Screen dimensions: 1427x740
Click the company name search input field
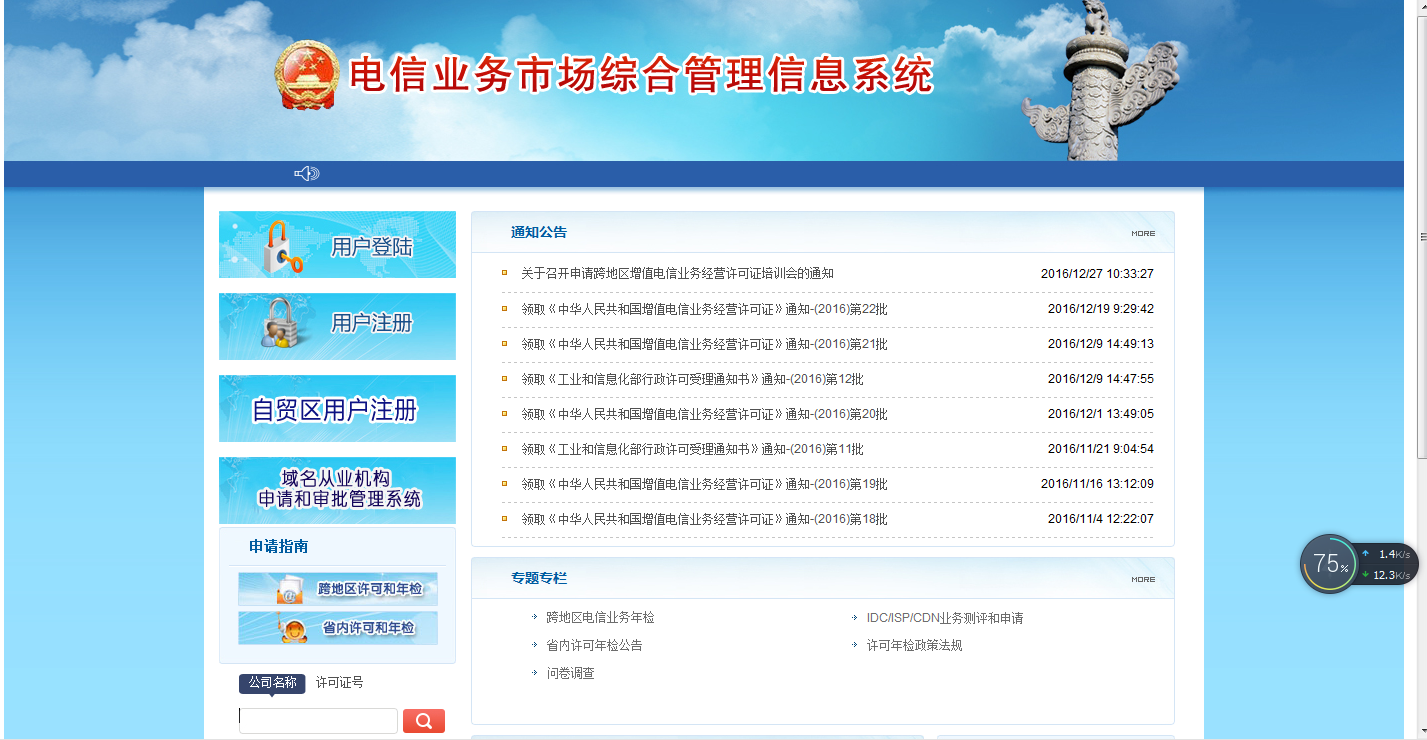click(318, 721)
